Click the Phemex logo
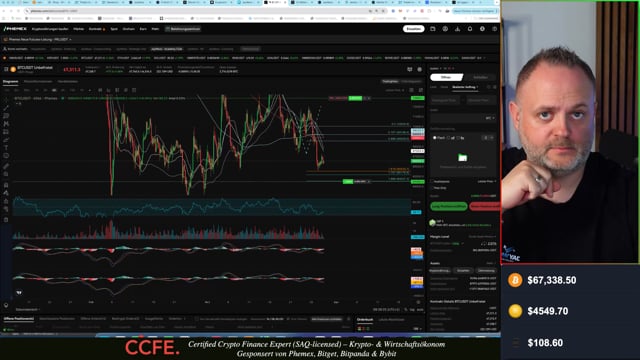640x360 pixels. coord(15,29)
